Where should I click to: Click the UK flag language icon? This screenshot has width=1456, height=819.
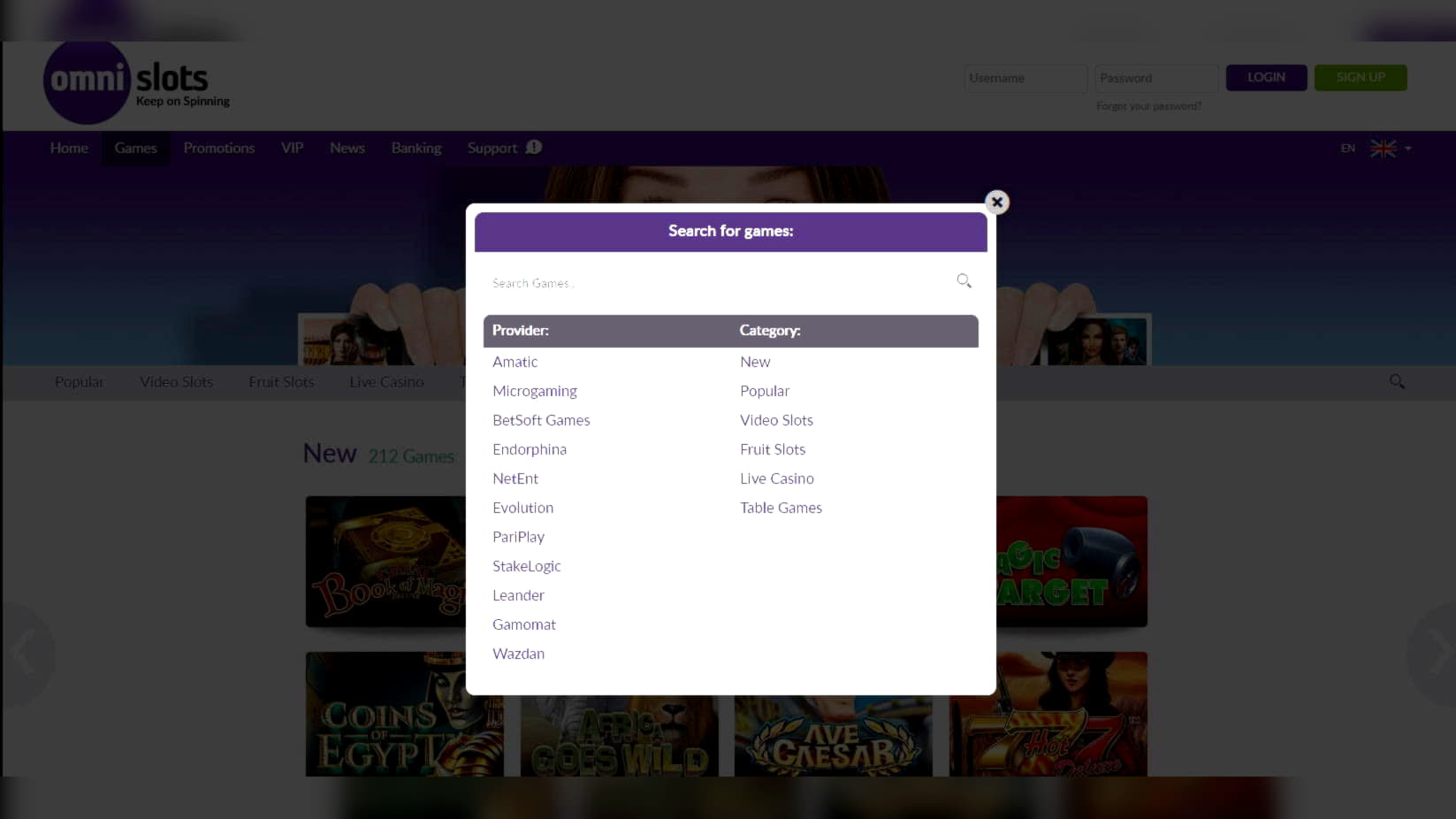click(1384, 149)
